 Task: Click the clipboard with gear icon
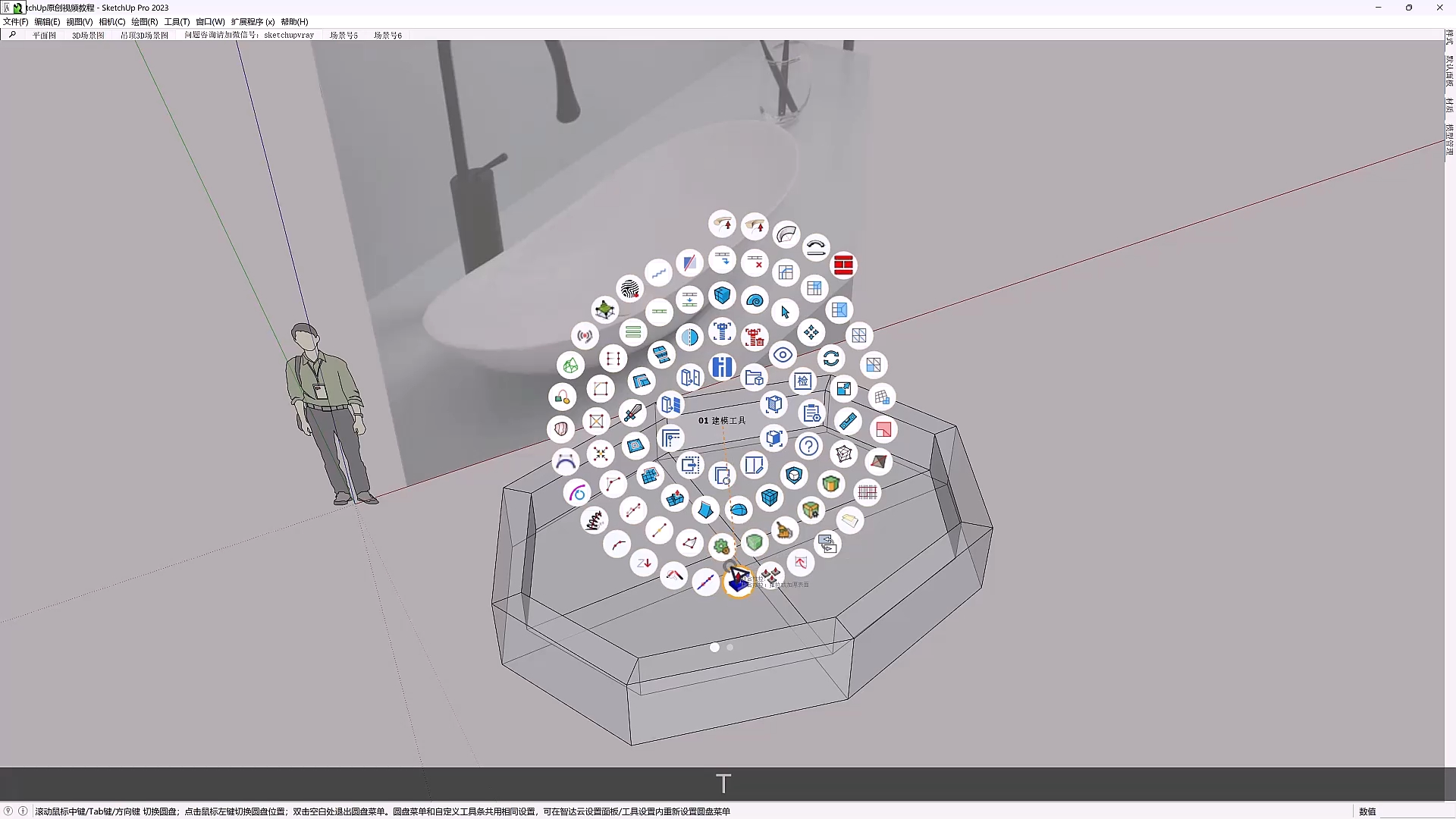tap(811, 413)
